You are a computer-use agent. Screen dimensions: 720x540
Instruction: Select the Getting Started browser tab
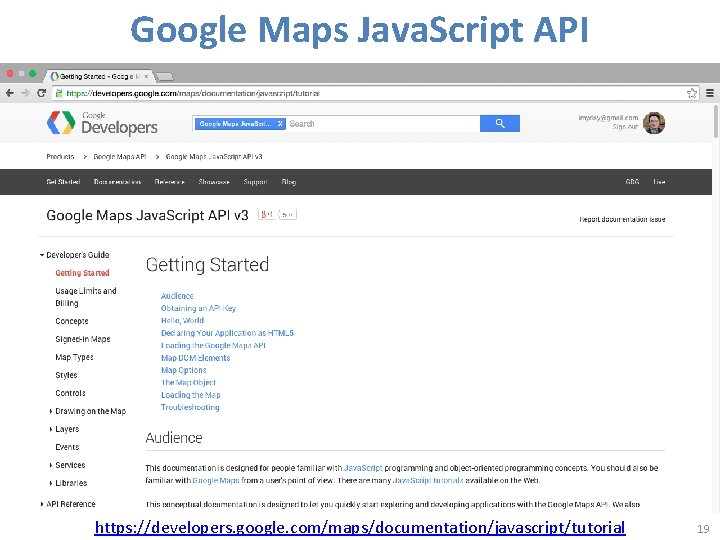(99, 76)
